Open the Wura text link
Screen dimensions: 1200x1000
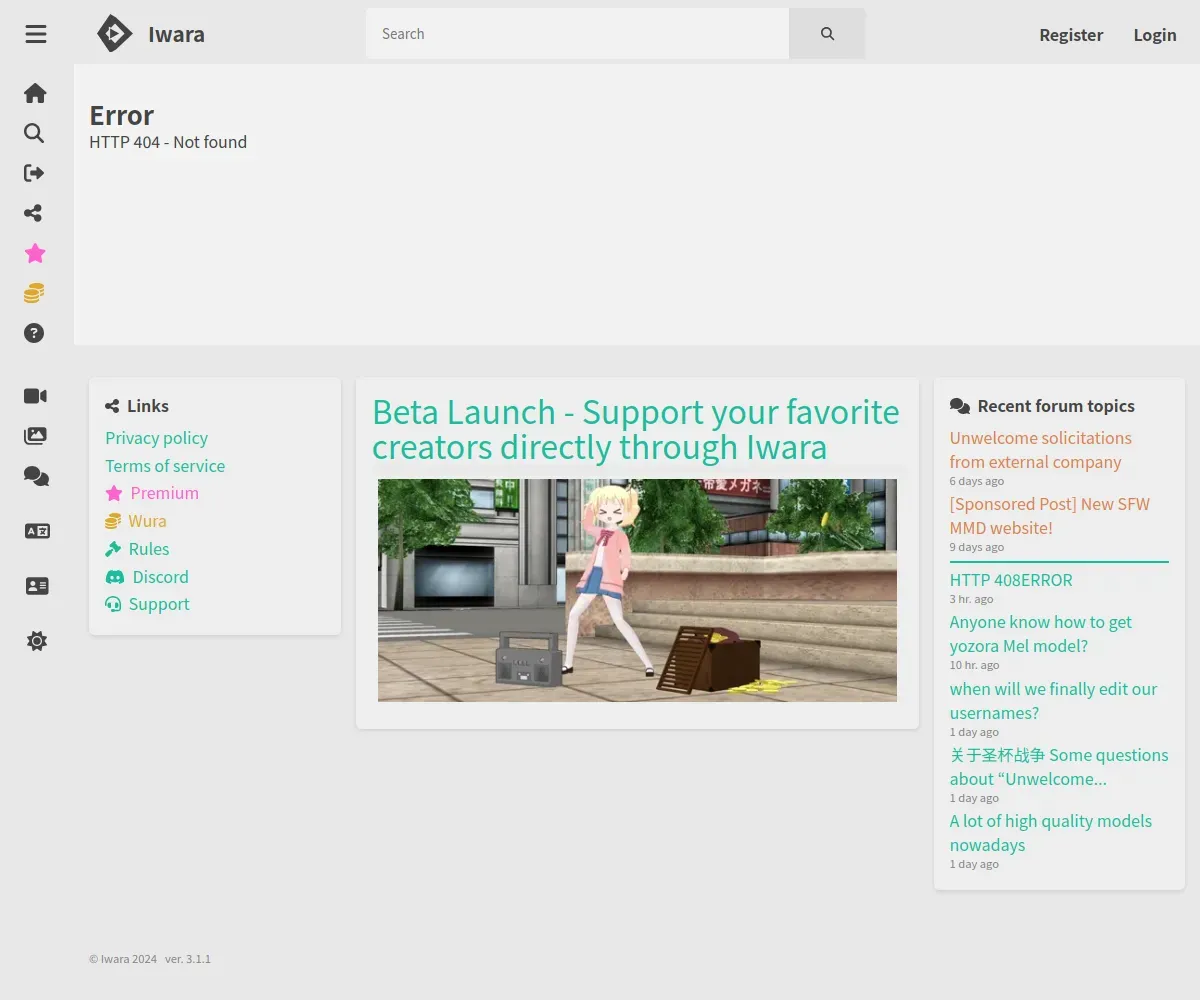point(147,521)
